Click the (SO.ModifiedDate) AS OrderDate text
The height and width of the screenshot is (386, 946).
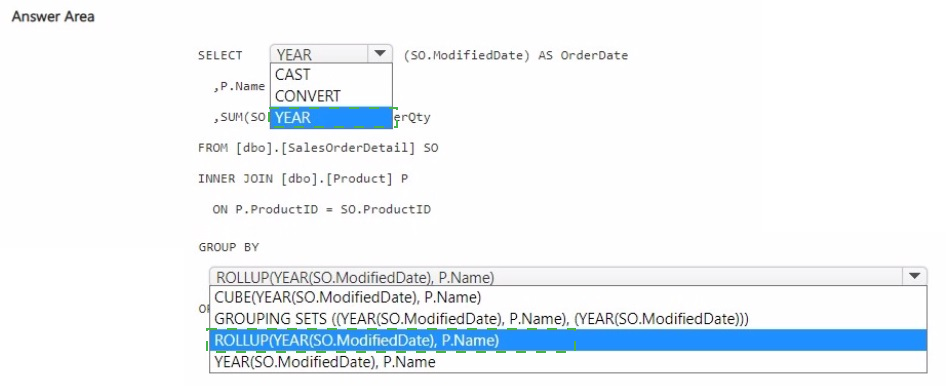pyautogui.click(x=516, y=55)
